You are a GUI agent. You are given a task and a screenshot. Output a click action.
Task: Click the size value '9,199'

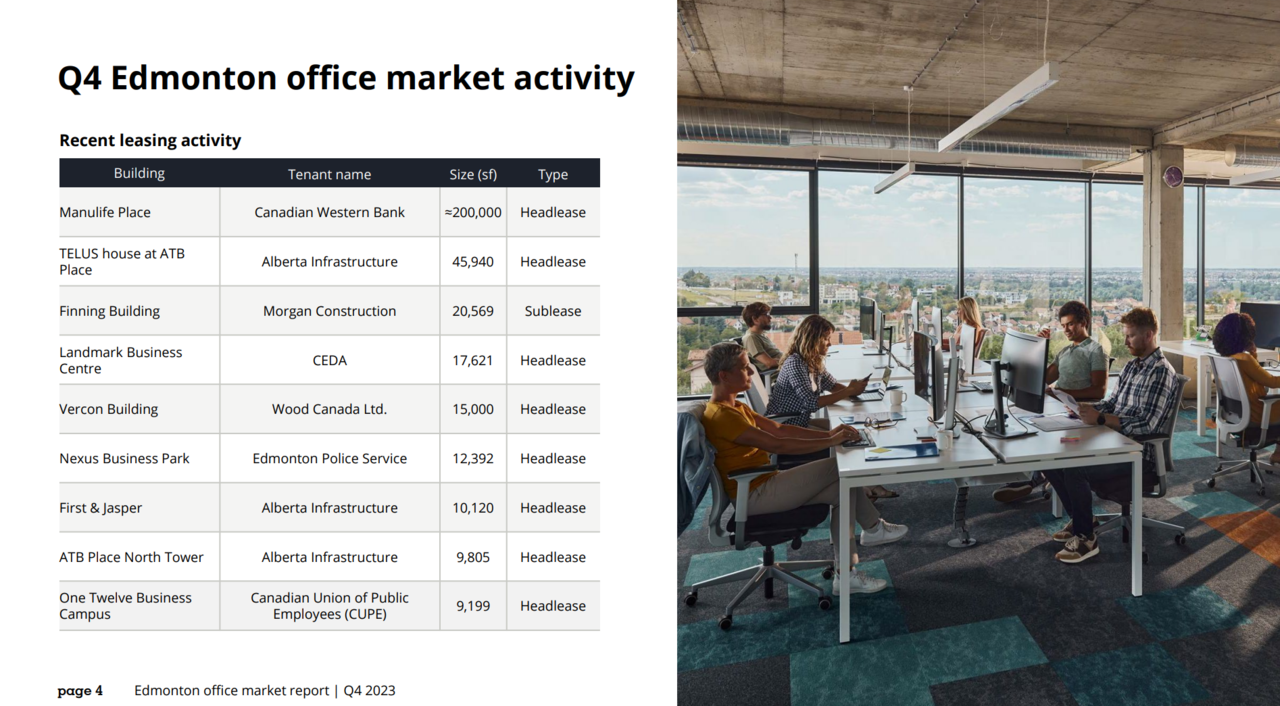(x=473, y=606)
